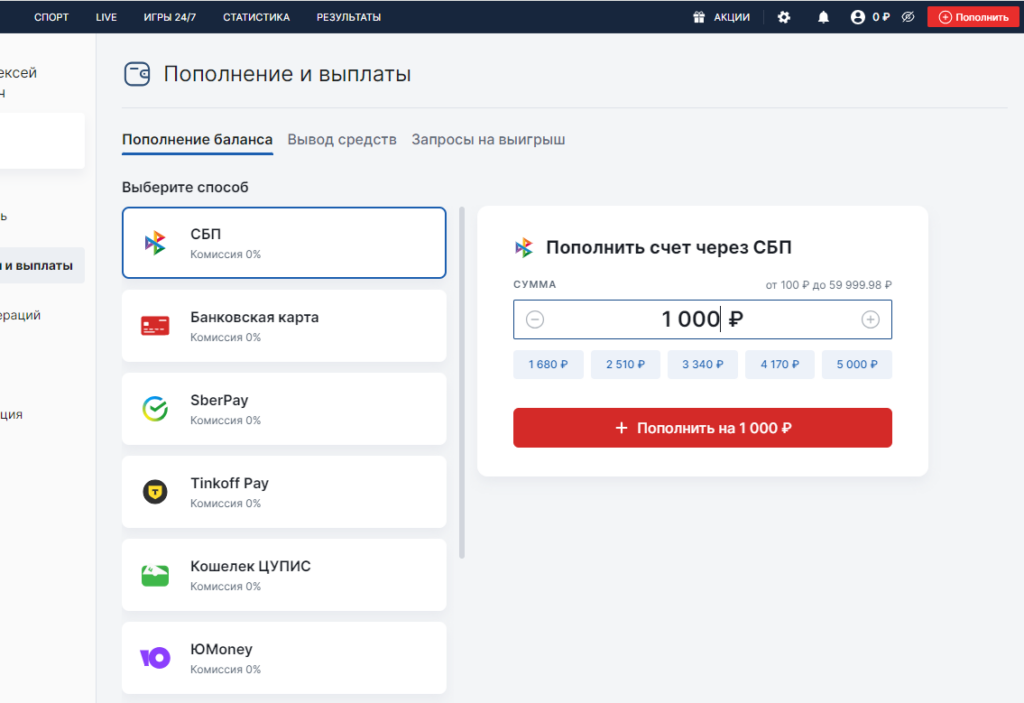Select Банковская карта payment method
This screenshot has height=703, width=1024.
(x=284, y=326)
